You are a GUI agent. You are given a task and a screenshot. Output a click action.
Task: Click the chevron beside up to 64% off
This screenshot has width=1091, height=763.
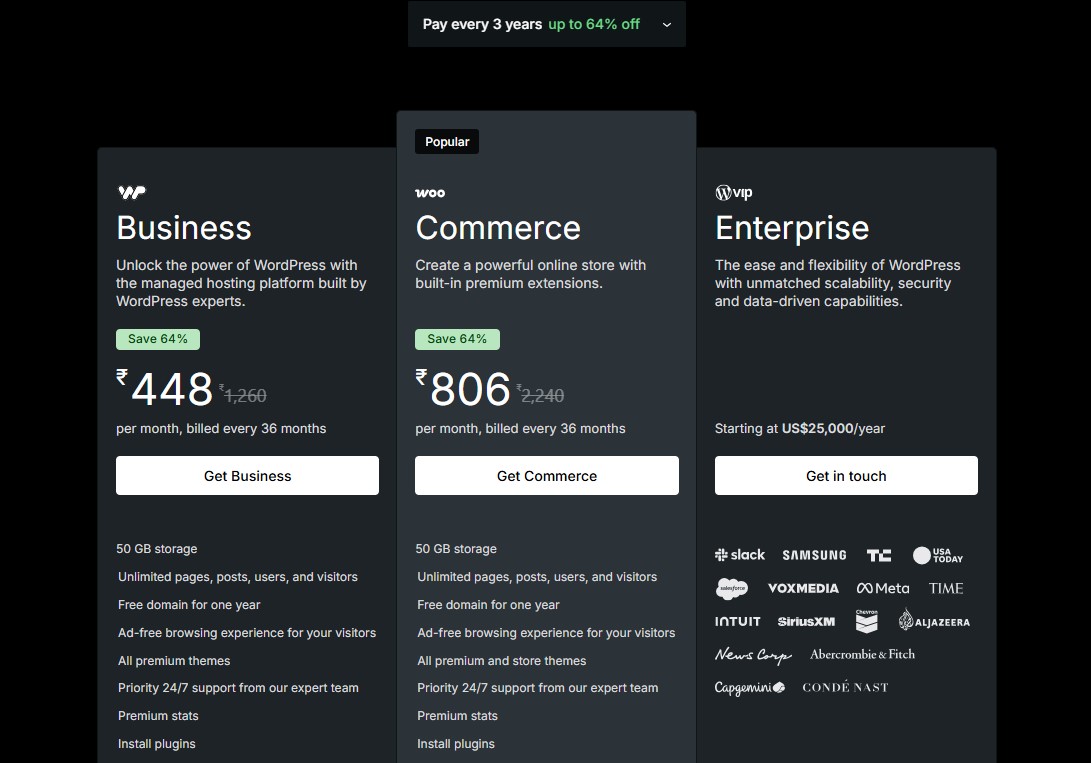[666, 24]
